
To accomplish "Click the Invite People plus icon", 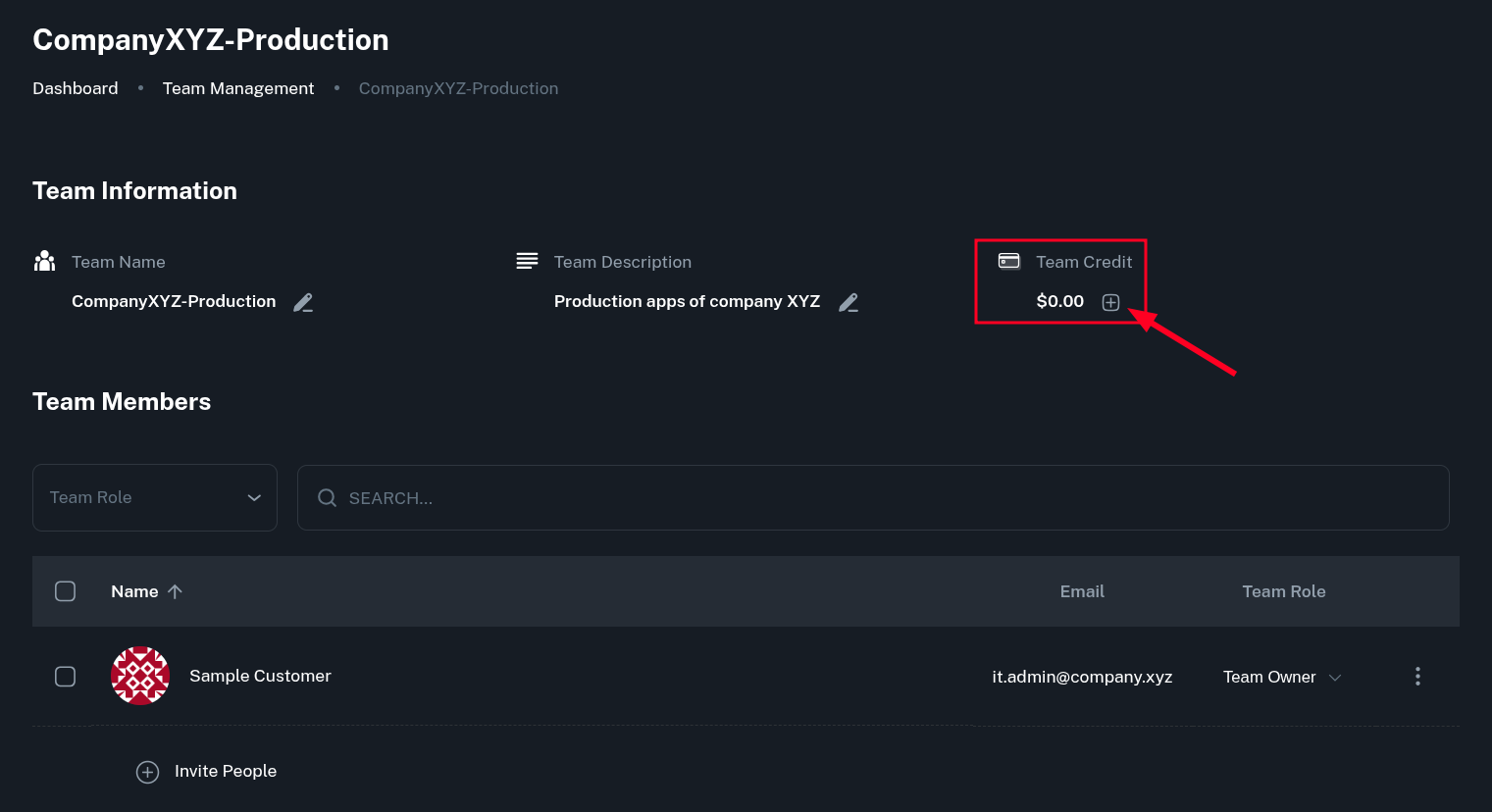I will (147, 772).
